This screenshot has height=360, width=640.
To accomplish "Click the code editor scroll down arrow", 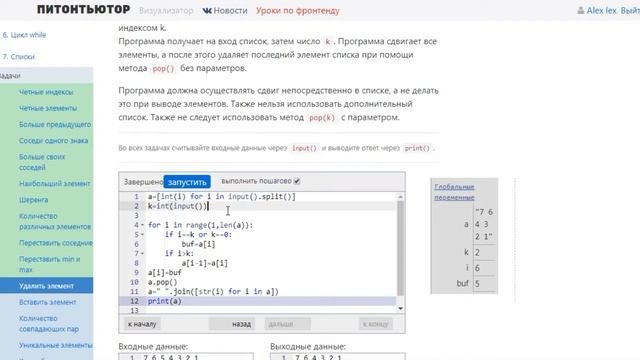I will point(400,309).
